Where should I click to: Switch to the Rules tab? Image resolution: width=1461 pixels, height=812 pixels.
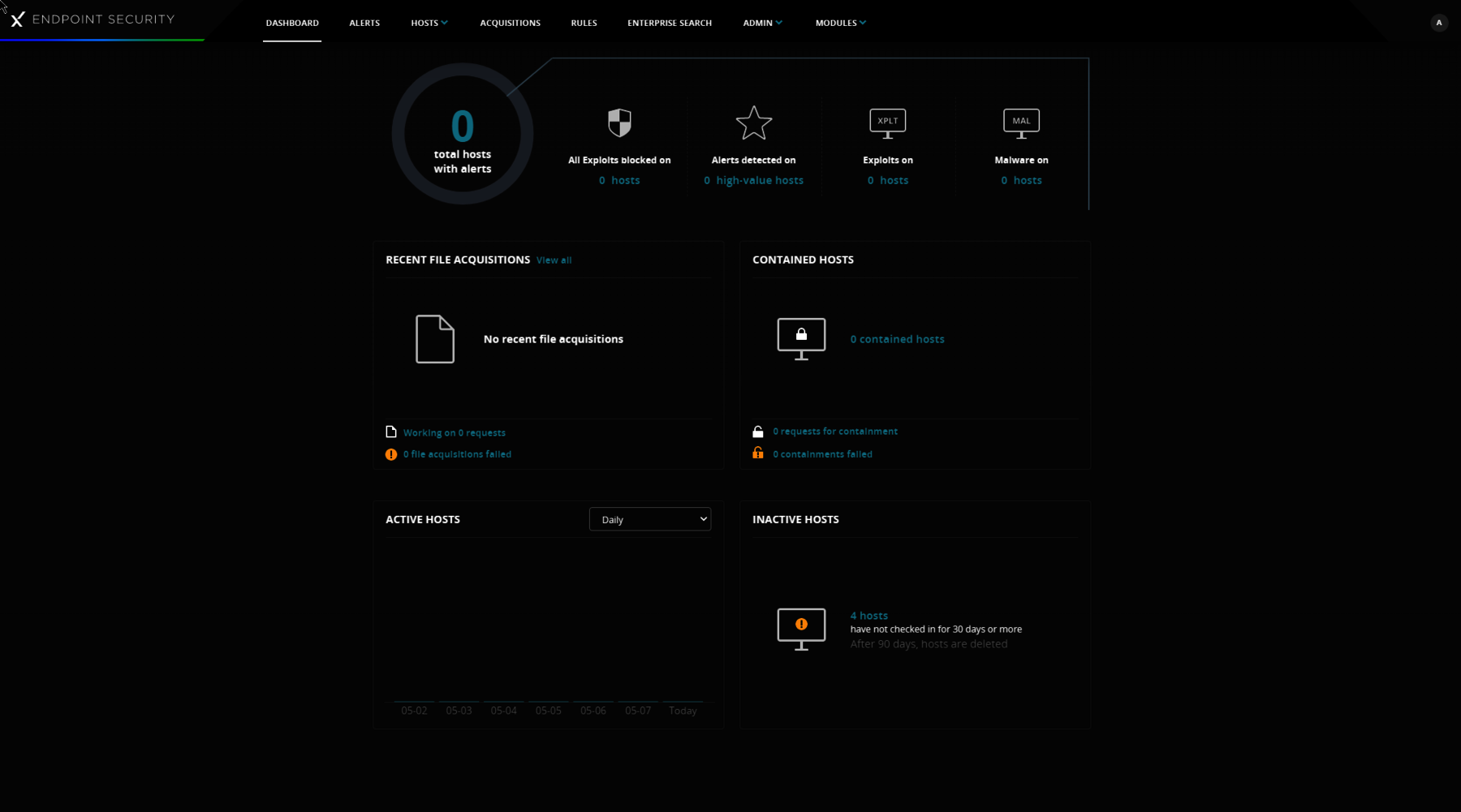584,23
